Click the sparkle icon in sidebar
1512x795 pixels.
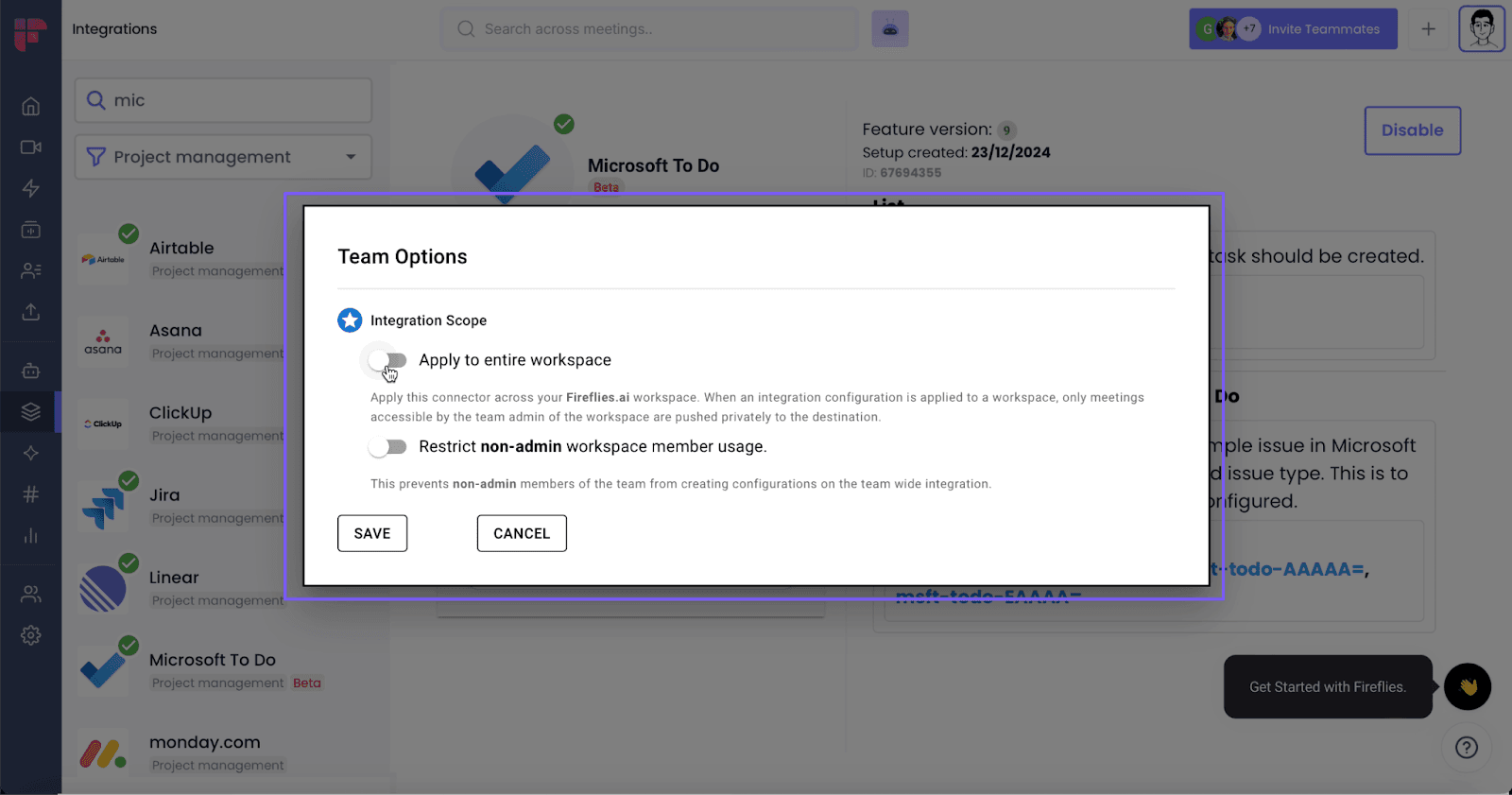click(31, 453)
